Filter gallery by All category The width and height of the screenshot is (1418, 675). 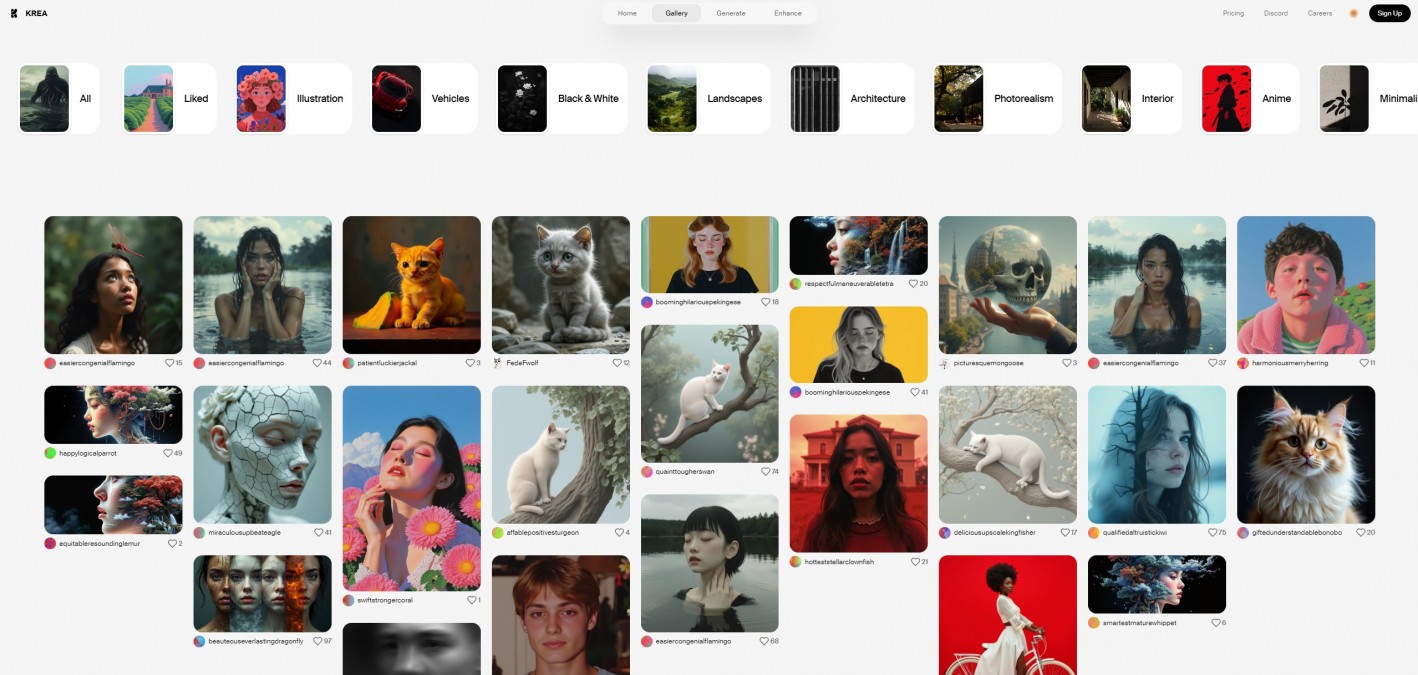pos(59,99)
